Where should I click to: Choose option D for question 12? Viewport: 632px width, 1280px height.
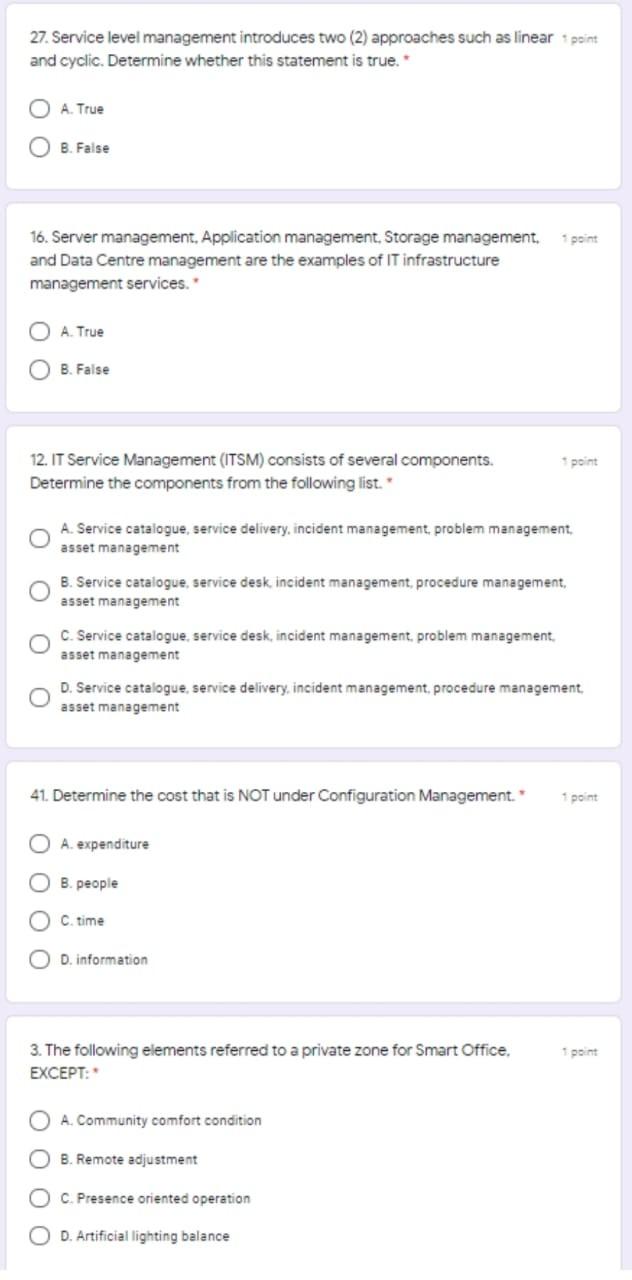(39, 697)
